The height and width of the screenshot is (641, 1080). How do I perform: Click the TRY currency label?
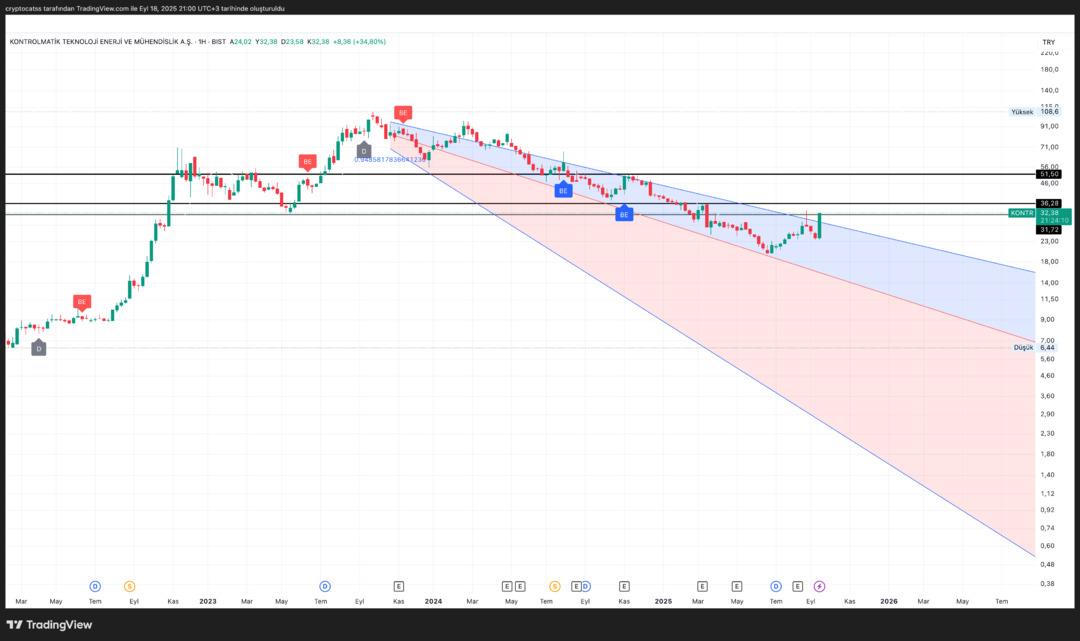click(1048, 43)
